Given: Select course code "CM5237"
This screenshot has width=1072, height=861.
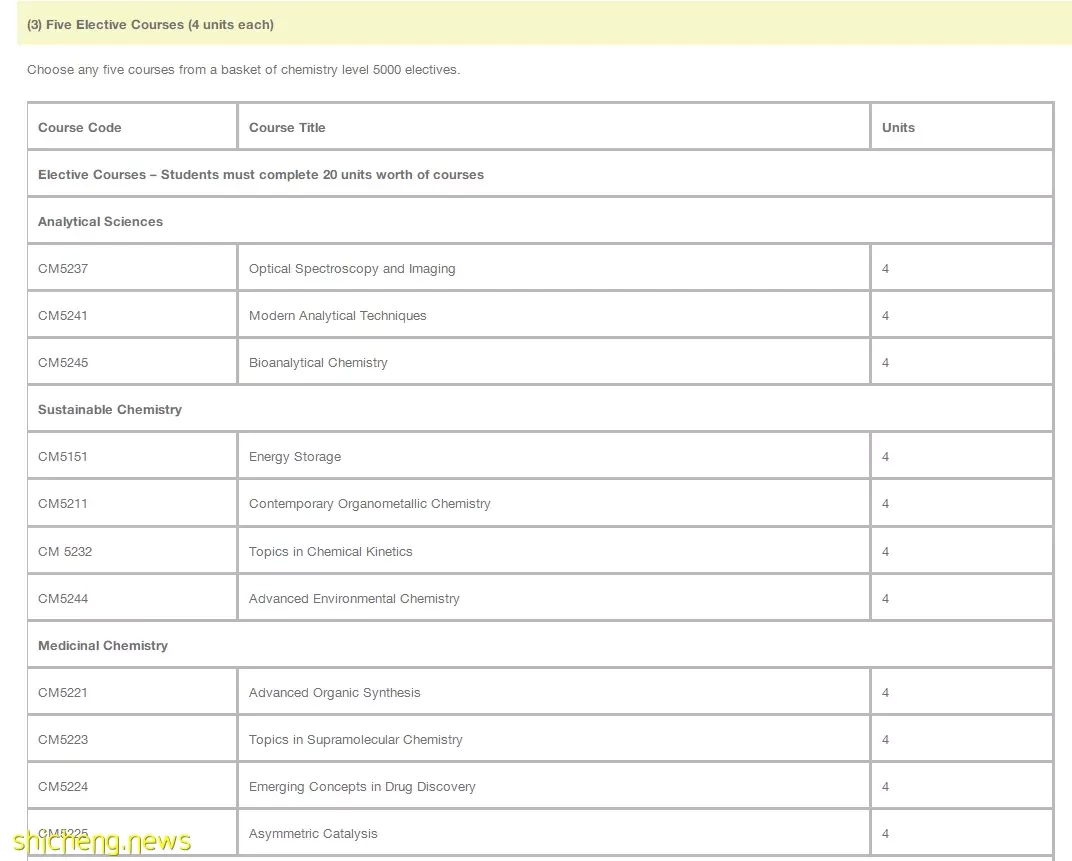Looking at the screenshot, I should (63, 269).
